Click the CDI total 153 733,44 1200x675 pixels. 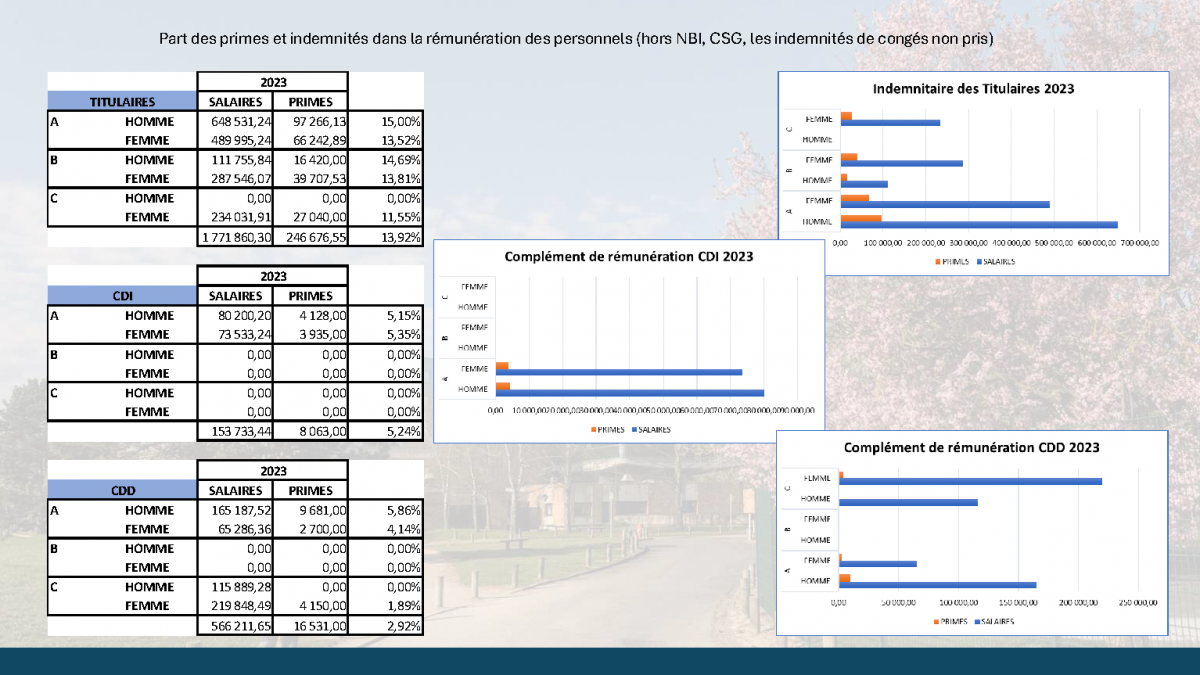[242, 432]
